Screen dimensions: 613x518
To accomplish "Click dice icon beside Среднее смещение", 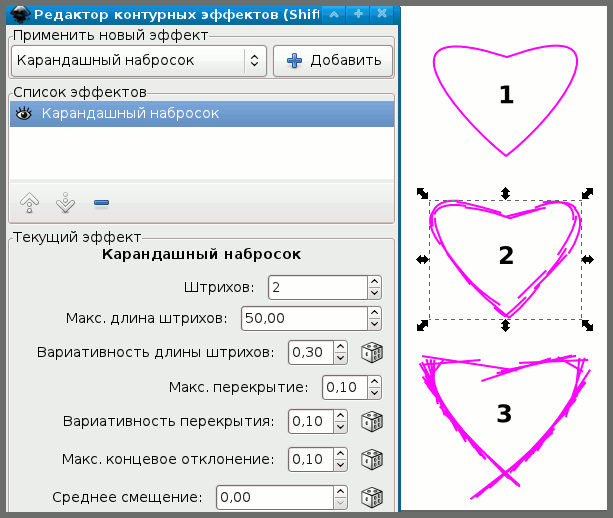I will click(x=372, y=497).
